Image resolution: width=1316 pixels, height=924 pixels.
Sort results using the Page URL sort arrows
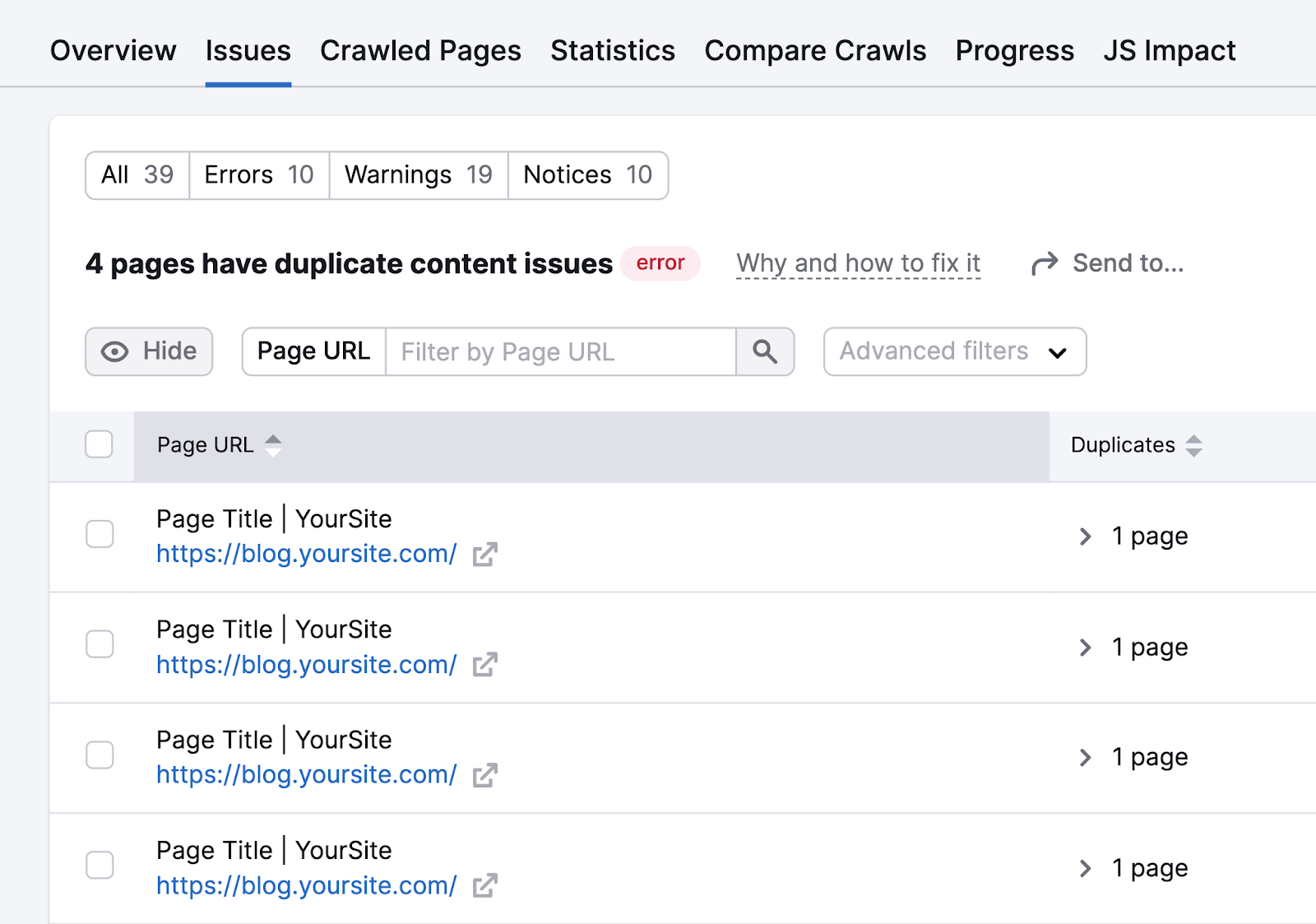coord(273,445)
